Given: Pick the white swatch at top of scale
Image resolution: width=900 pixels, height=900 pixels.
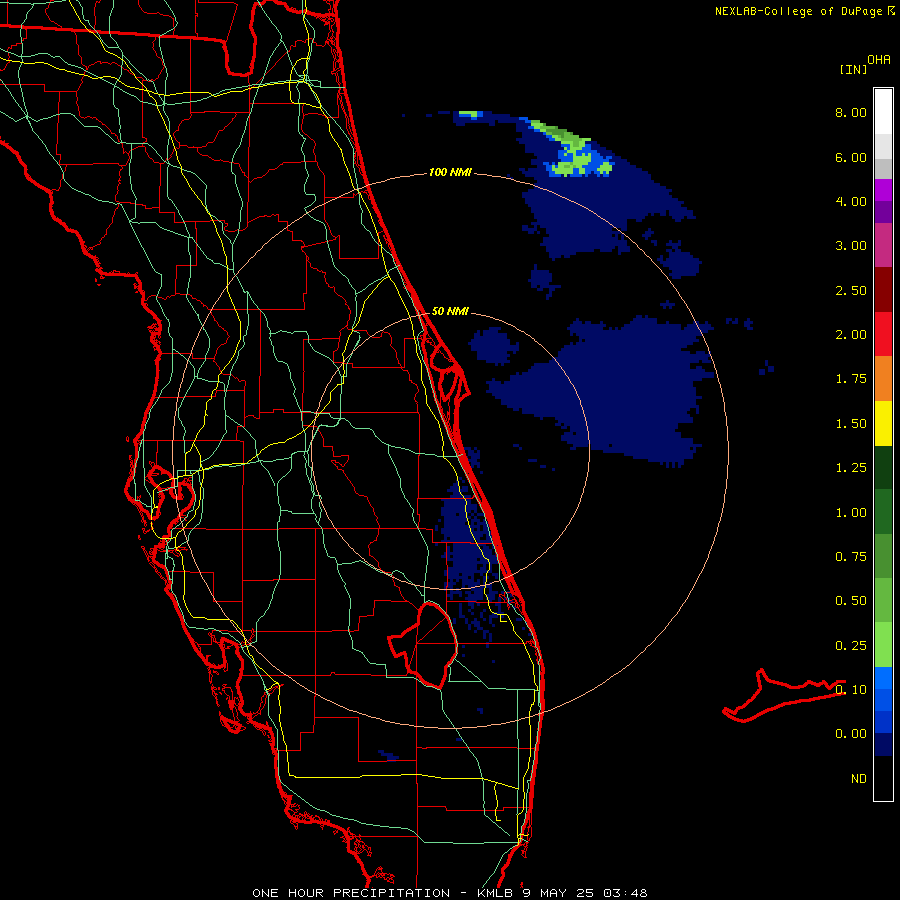Looking at the screenshot, I should 883,112.
